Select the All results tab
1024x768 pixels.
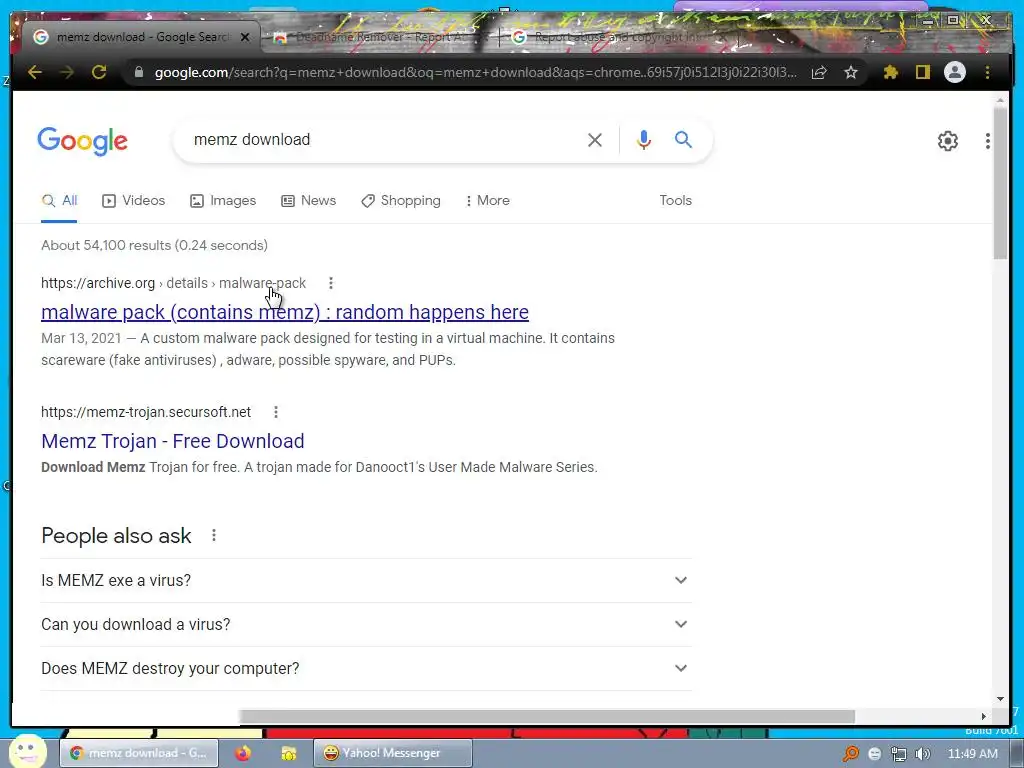59,200
